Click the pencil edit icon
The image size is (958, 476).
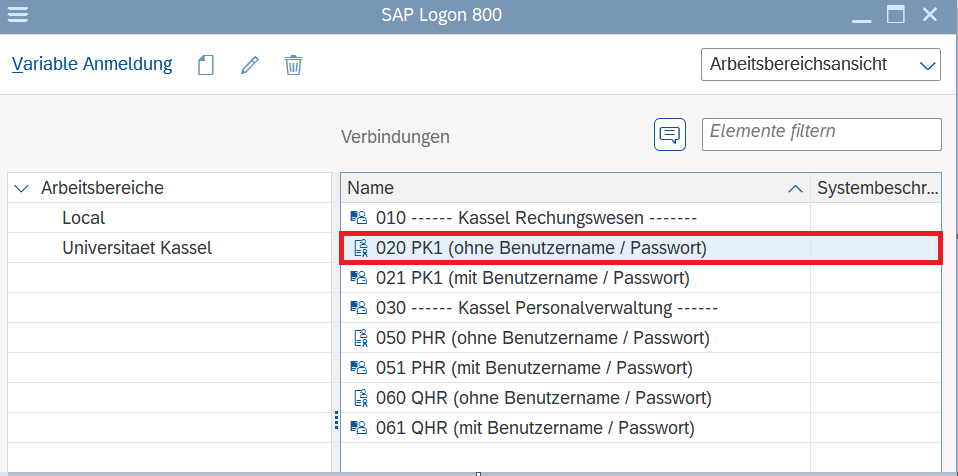pyautogui.click(x=250, y=65)
